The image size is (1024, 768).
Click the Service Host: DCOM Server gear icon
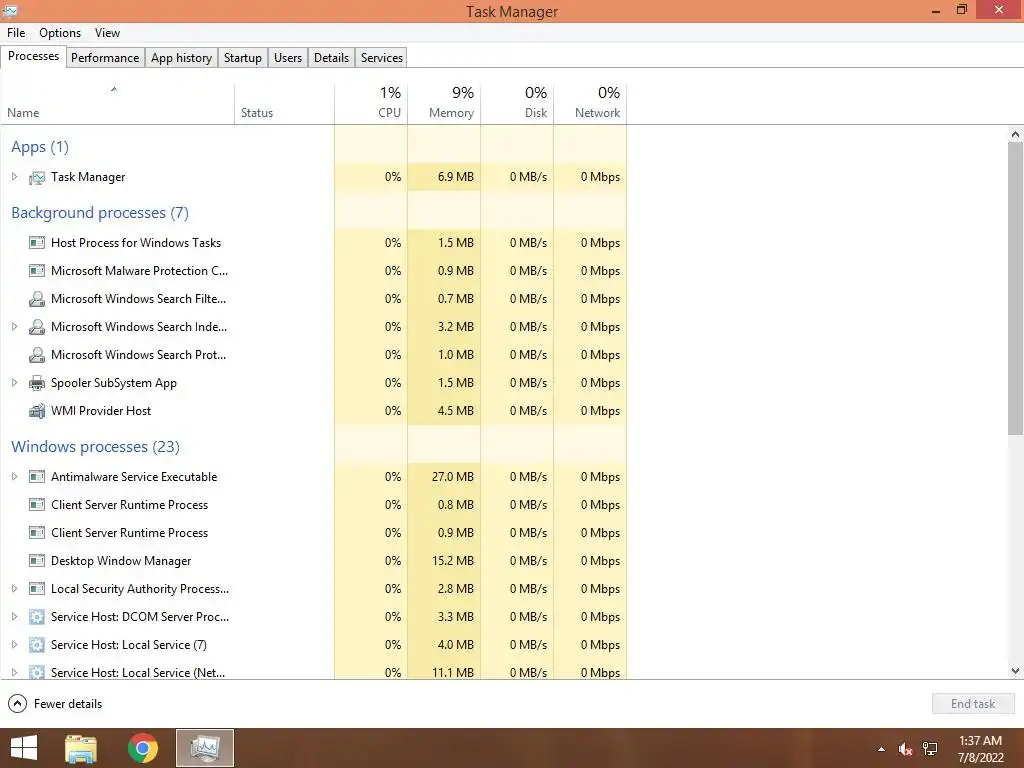tap(37, 617)
